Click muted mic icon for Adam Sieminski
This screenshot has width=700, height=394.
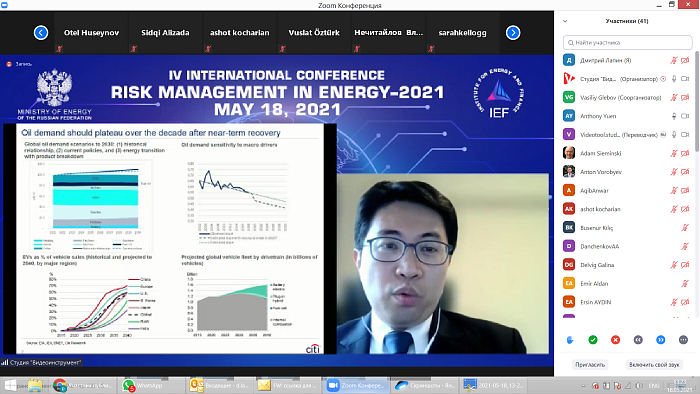[674, 153]
